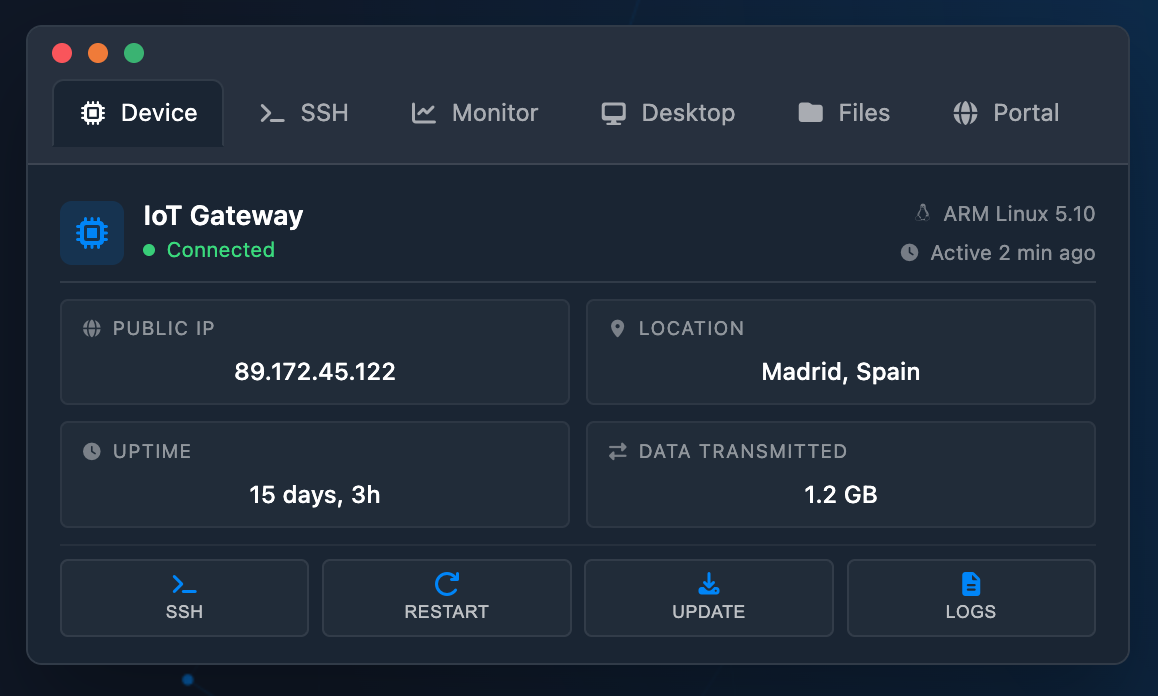This screenshot has width=1158, height=696.
Task: Click the green macOS maximize window button
Action: click(x=134, y=53)
